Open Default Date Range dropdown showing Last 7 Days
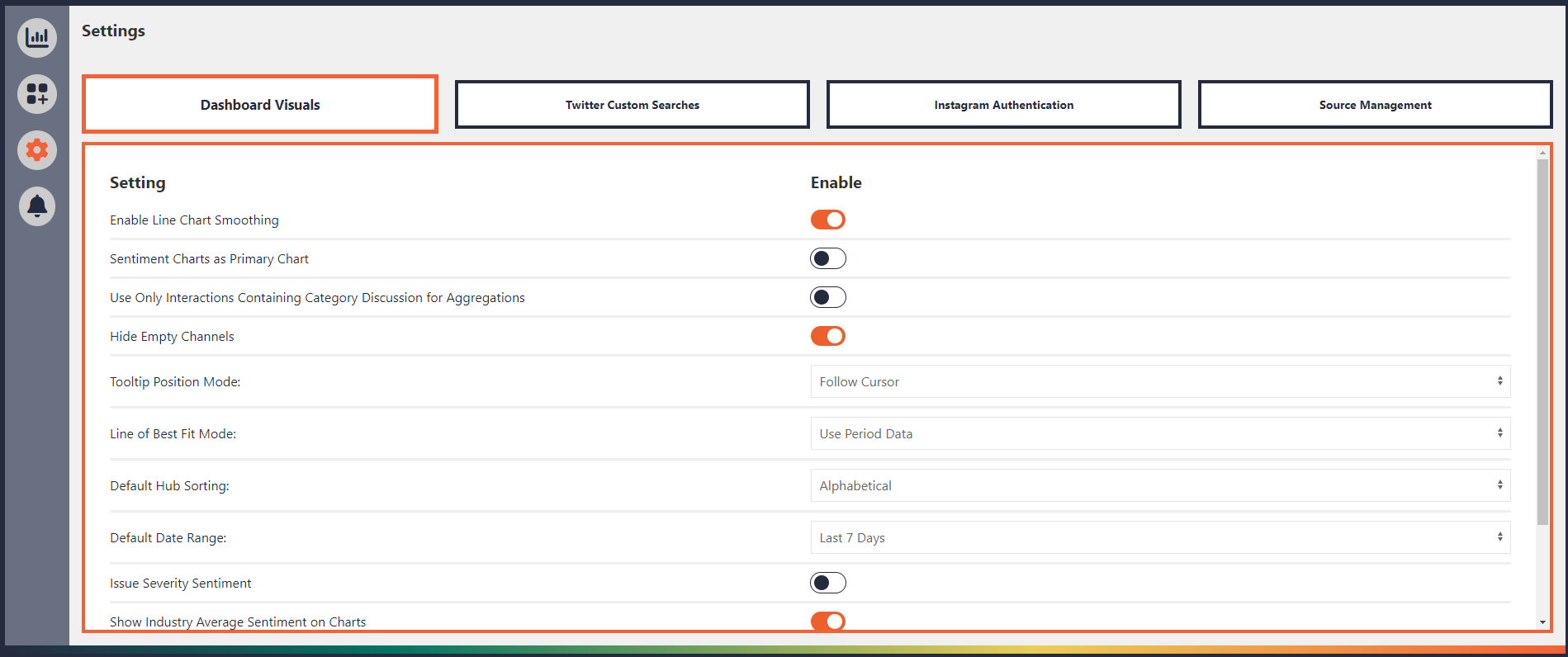The width and height of the screenshot is (1568, 657). pos(1160,537)
